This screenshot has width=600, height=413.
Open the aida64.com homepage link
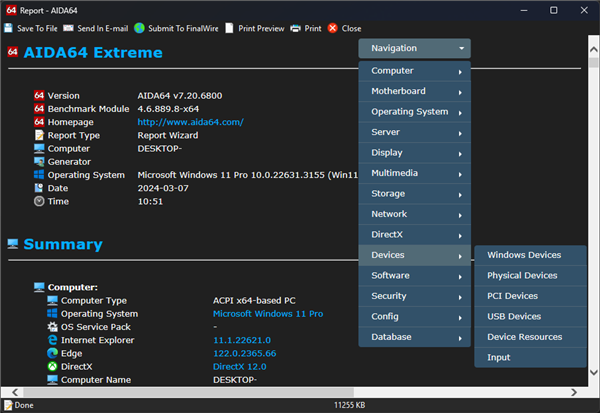click(190, 122)
